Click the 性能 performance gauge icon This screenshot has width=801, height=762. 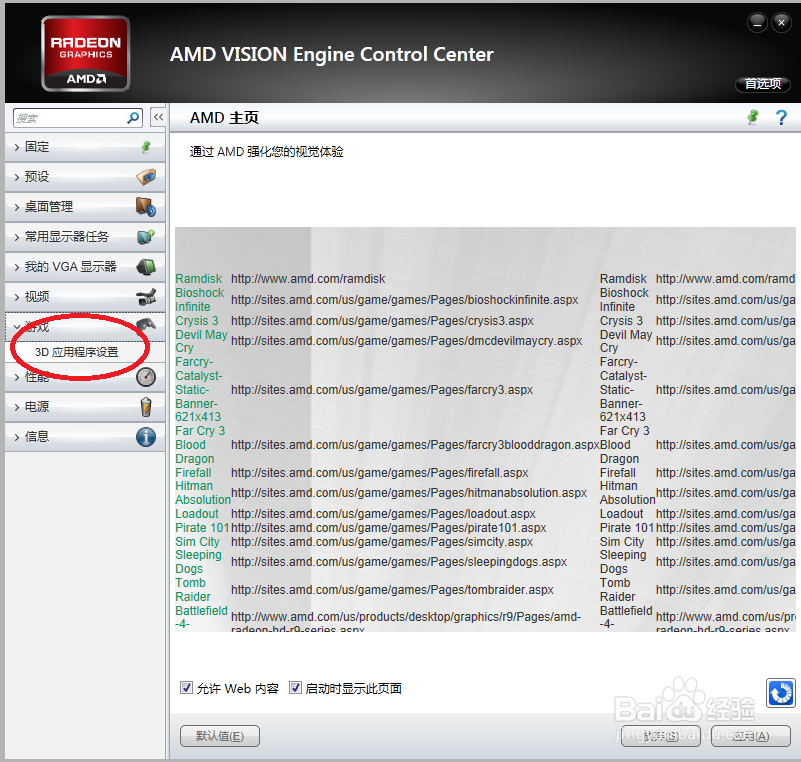point(146,377)
